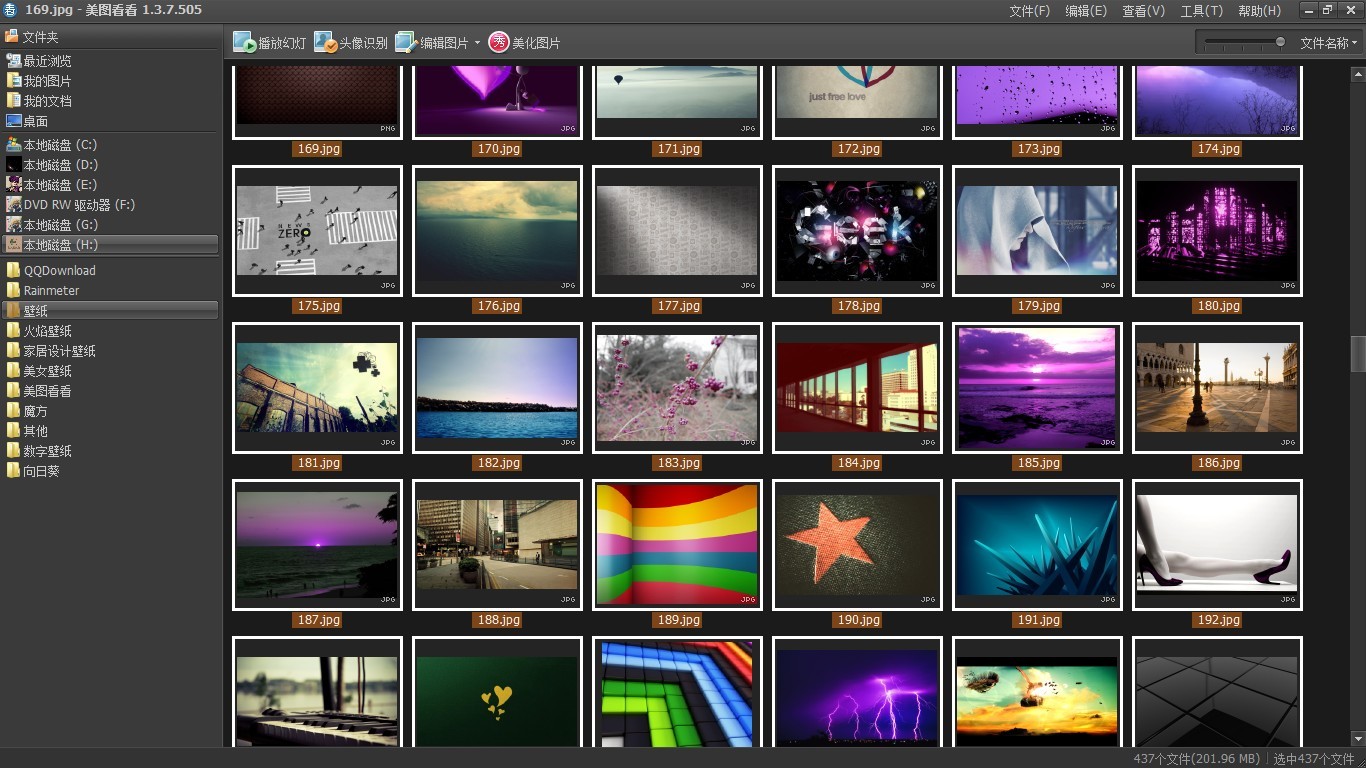Open the 帮助(H) menu
This screenshot has height=768, width=1366.
1259,11
